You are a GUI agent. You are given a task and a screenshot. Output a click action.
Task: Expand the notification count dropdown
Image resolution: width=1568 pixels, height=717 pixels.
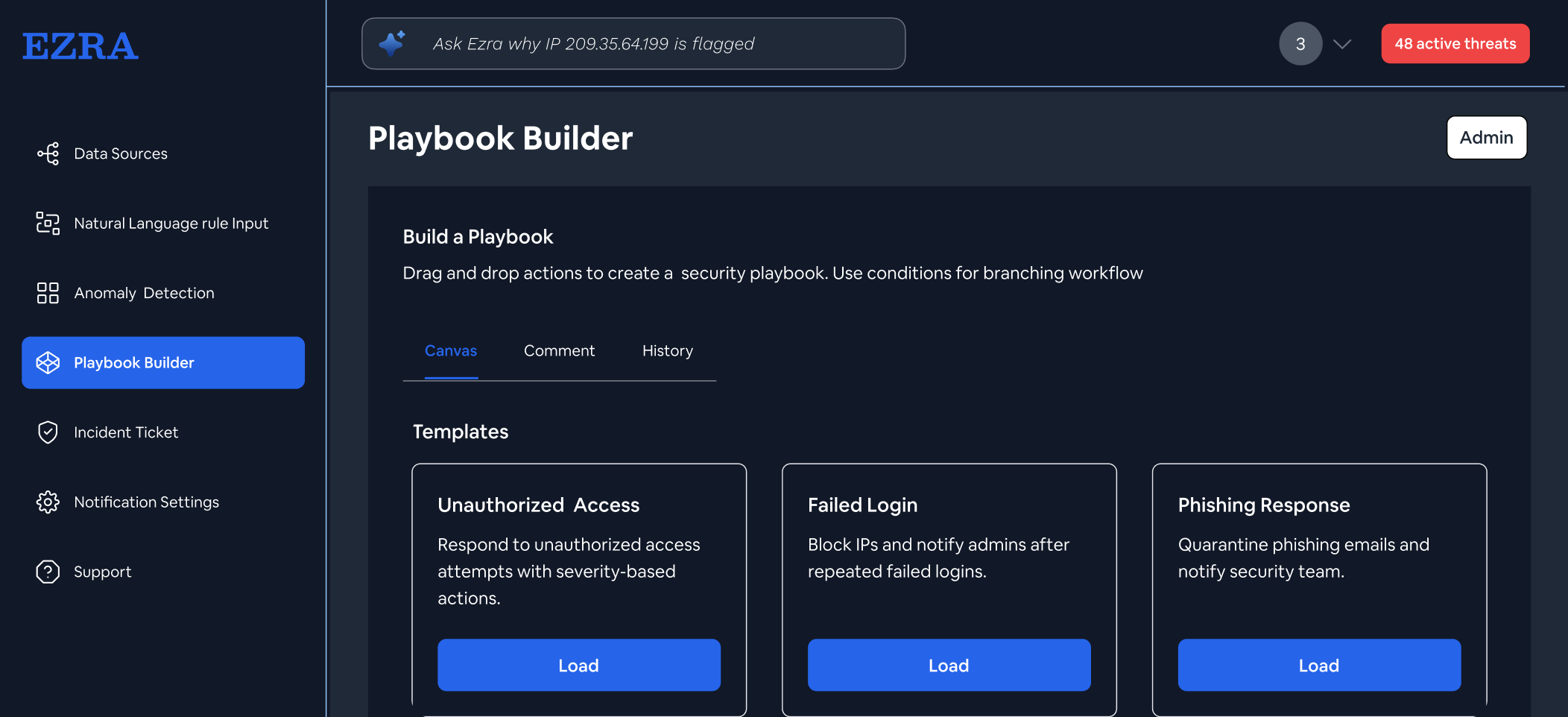tap(1341, 45)
